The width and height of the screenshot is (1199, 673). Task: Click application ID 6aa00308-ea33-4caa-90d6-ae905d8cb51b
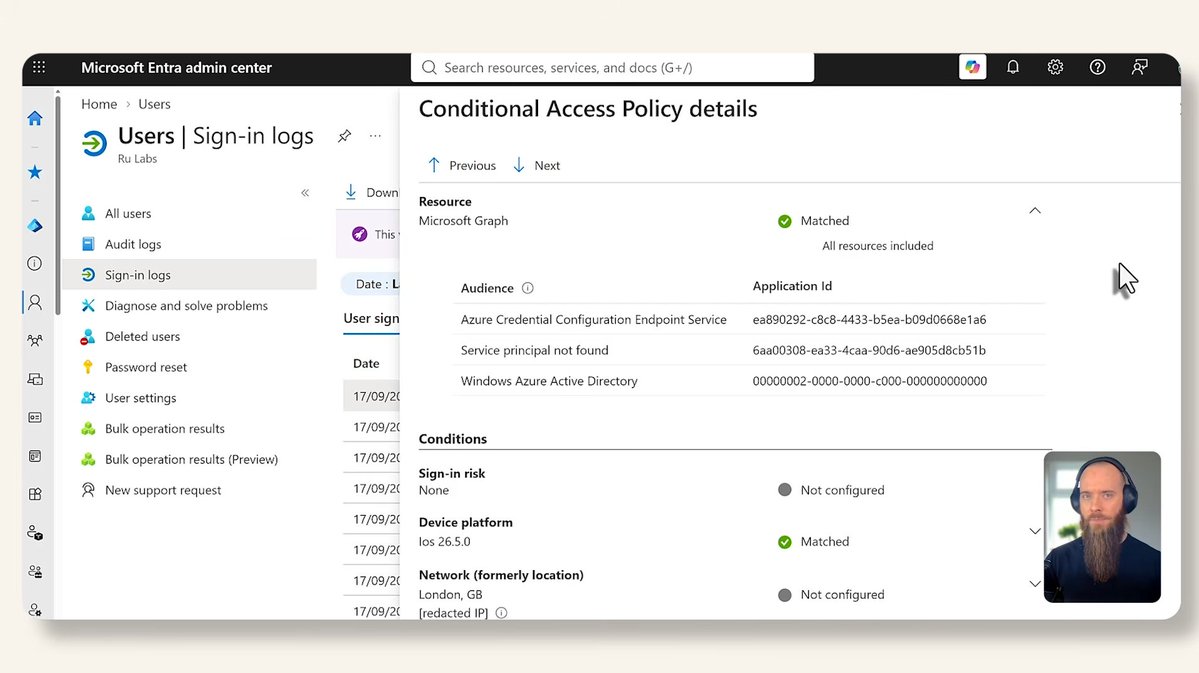[869, 350]
